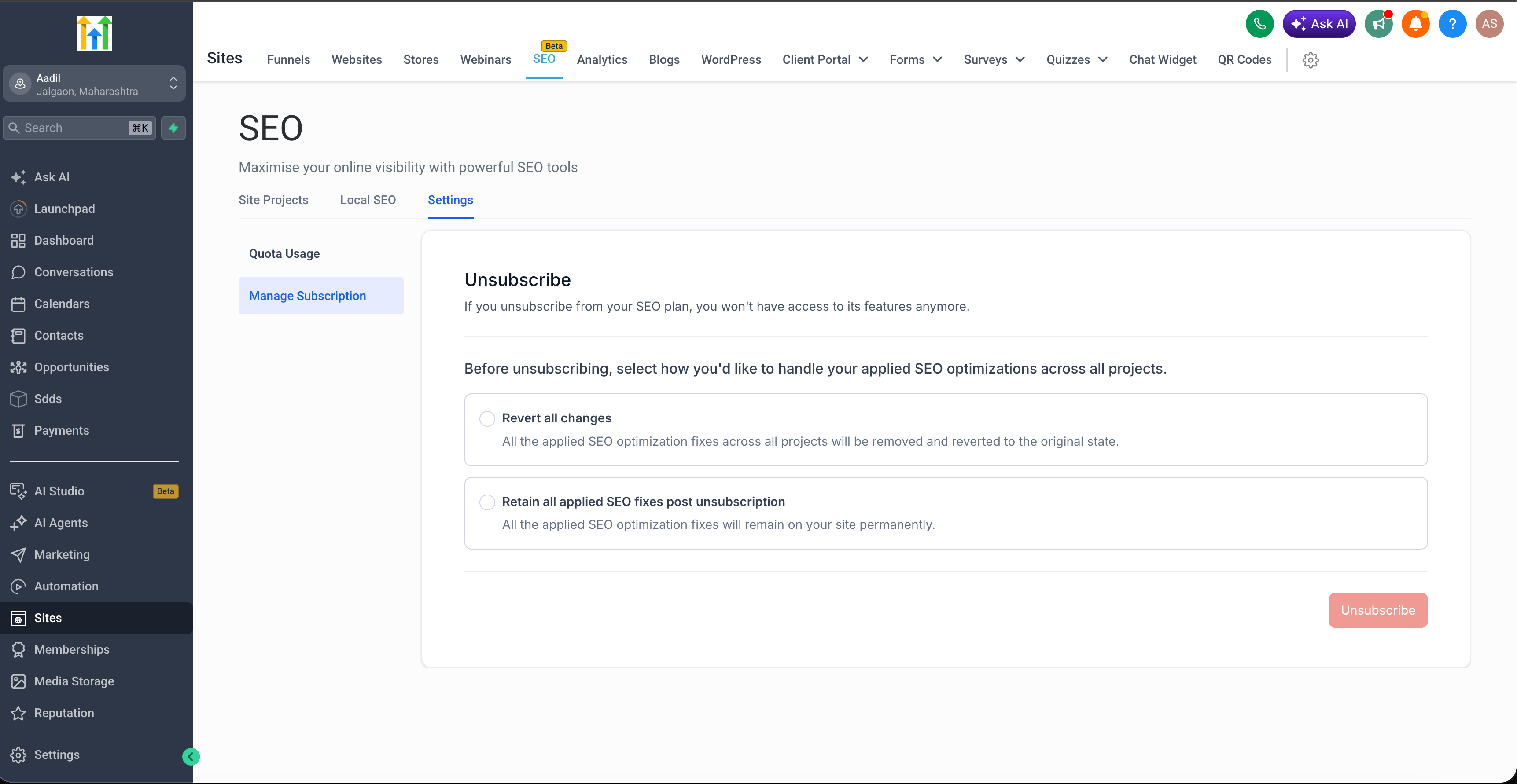Open the Blogs tab
This screenshot has height=784, width=1517.
(x=664, y=60)
